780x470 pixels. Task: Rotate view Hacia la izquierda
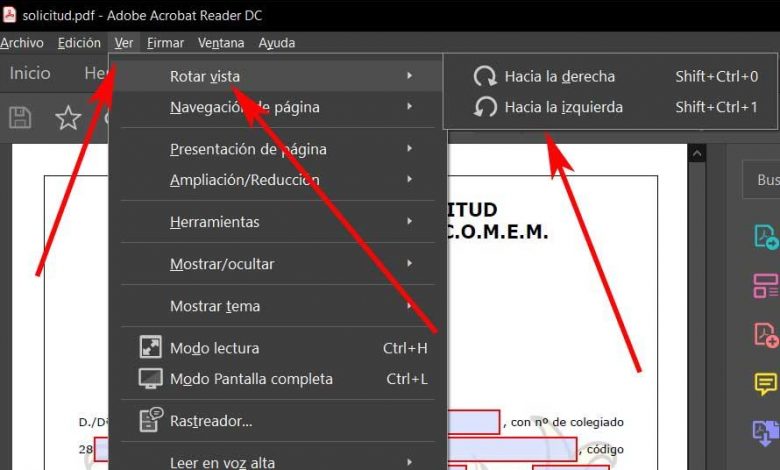(611, 107)
